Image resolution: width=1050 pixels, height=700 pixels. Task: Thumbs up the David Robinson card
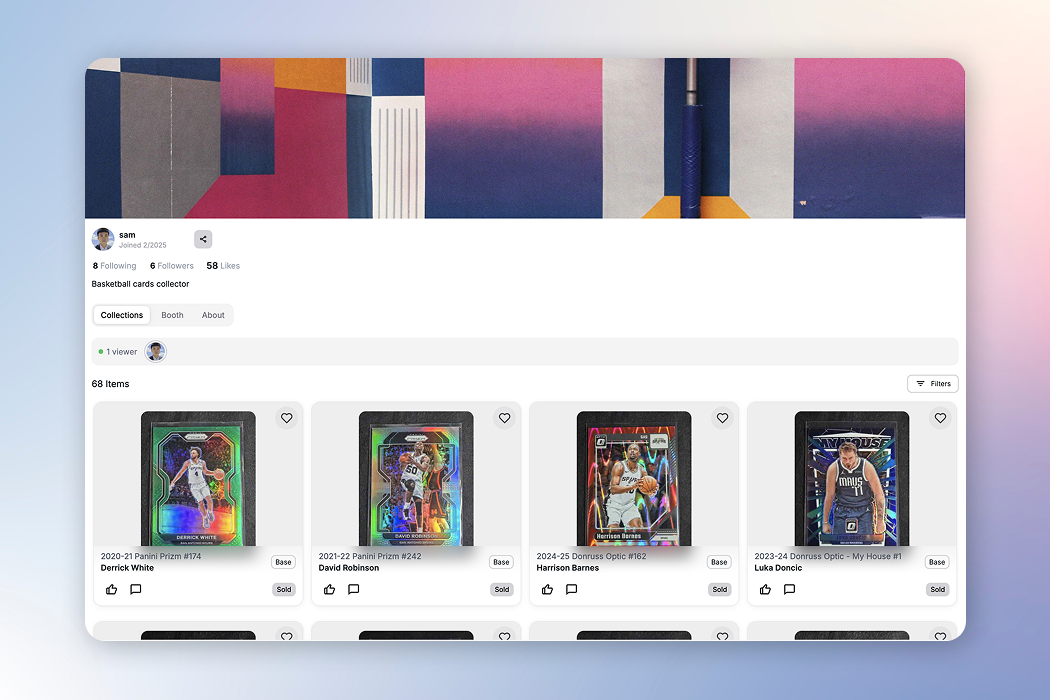329,589
